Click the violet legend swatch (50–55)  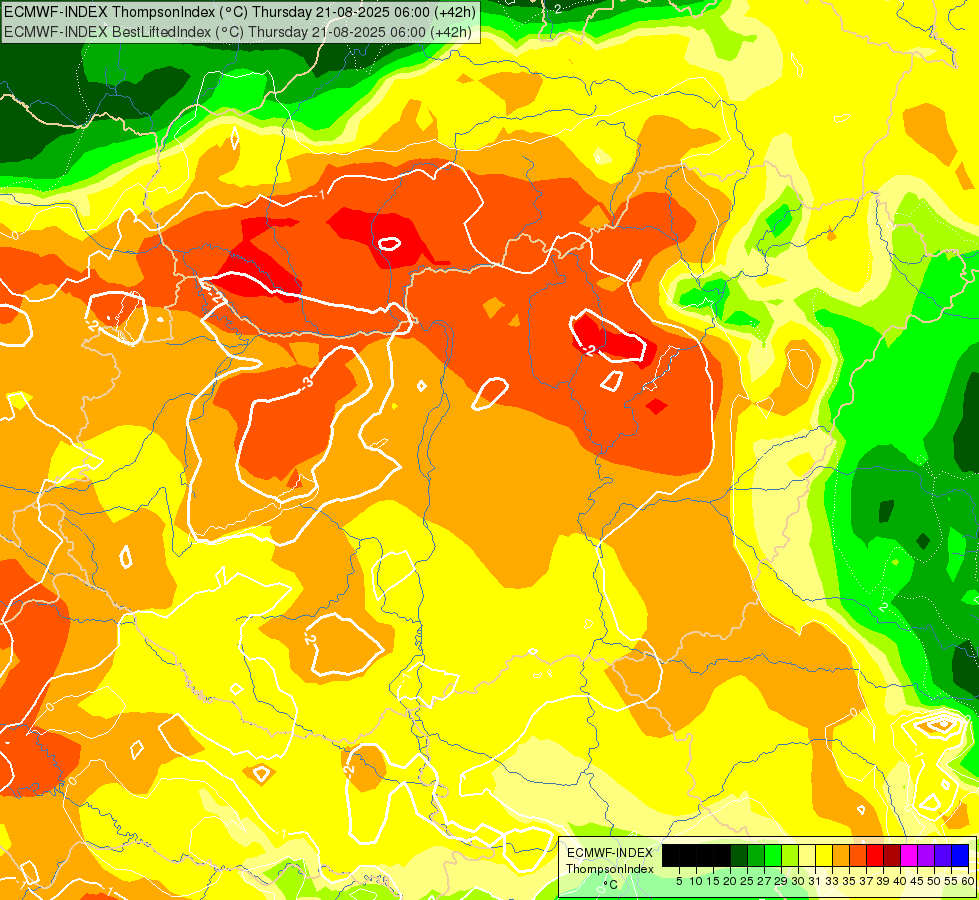[x=943, y=855]
